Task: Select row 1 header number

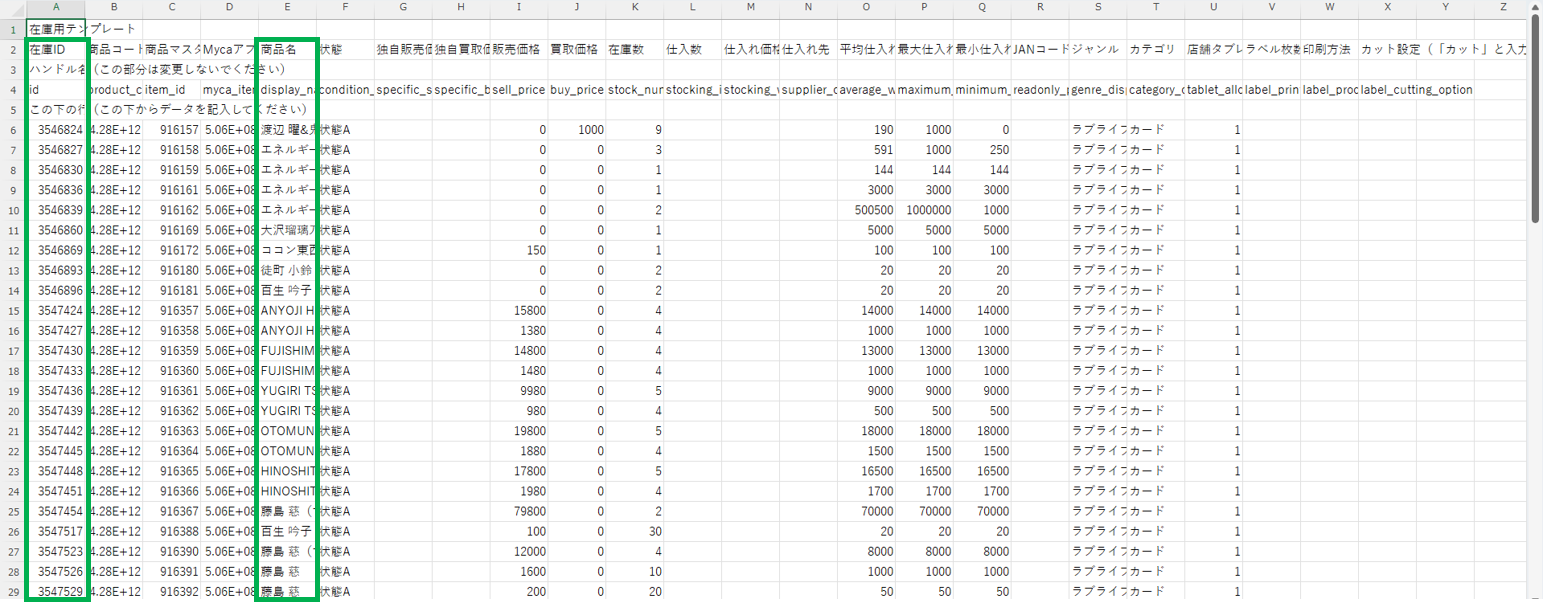Action: [x=13, y=29]
